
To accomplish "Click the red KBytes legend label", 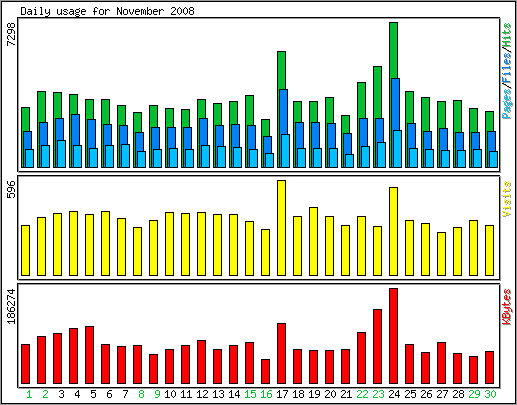I will tap(507, 307).
